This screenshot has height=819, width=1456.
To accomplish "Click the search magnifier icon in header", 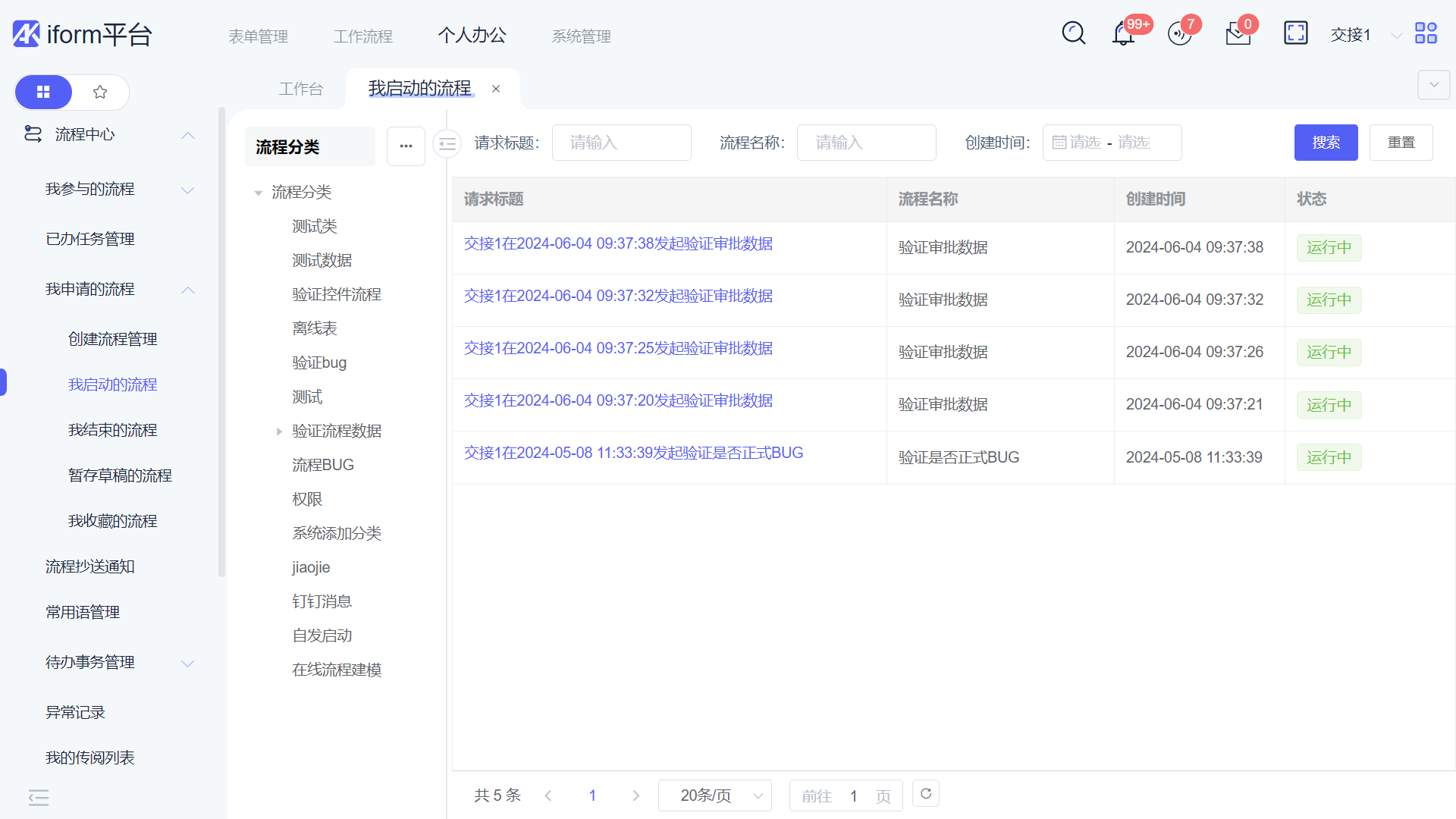I will (1073, 33).
